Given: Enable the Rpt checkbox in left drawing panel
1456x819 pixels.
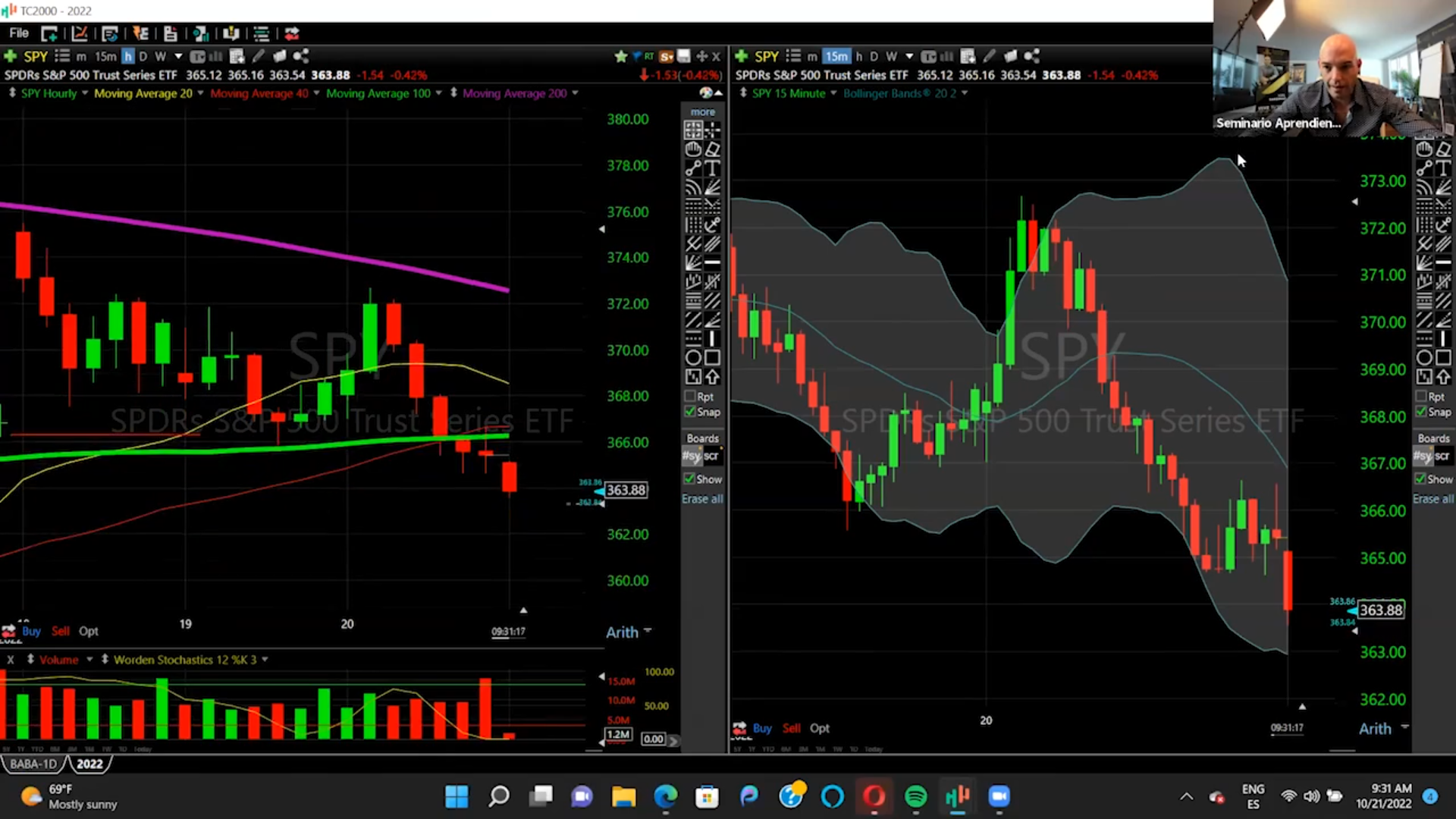Looking at the screenshot, I should click(690, 397).
